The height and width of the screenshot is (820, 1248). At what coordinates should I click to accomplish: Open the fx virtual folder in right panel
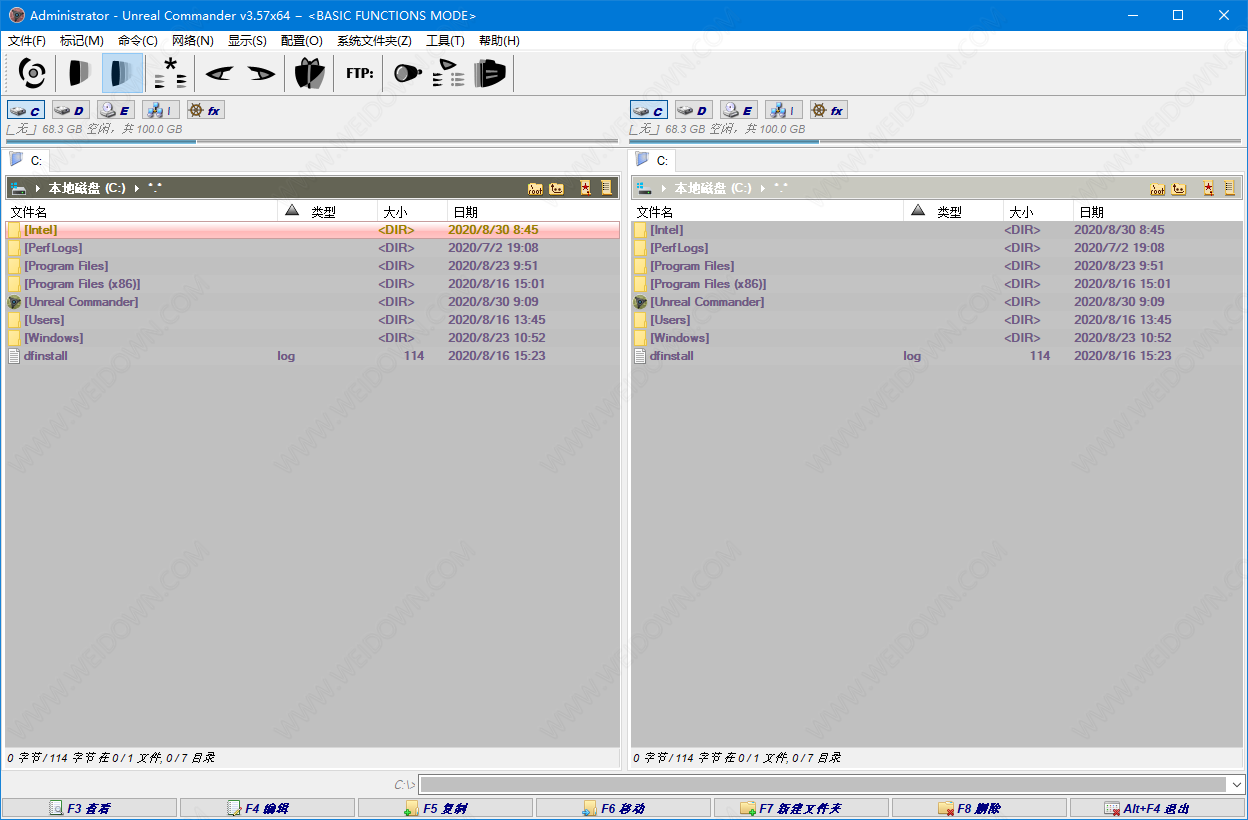coord(829,110)
